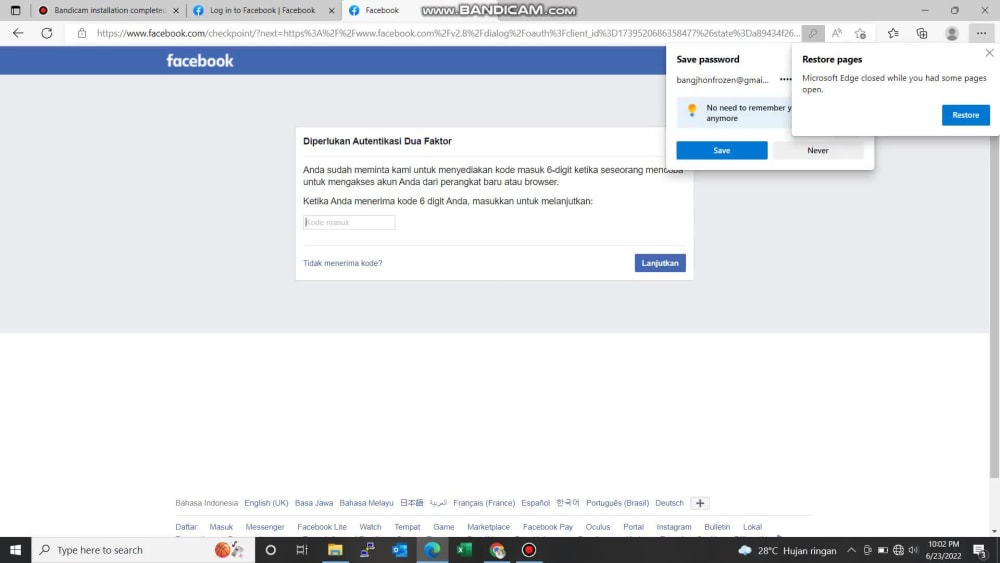Open the Collections icon

tap(922, 33)
